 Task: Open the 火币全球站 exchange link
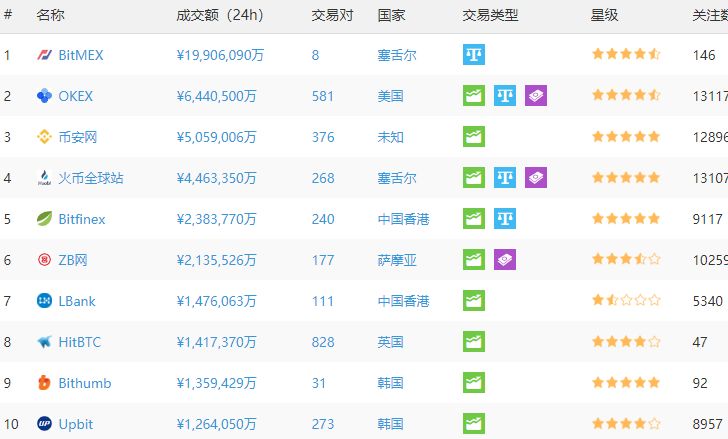click(91, 178)
